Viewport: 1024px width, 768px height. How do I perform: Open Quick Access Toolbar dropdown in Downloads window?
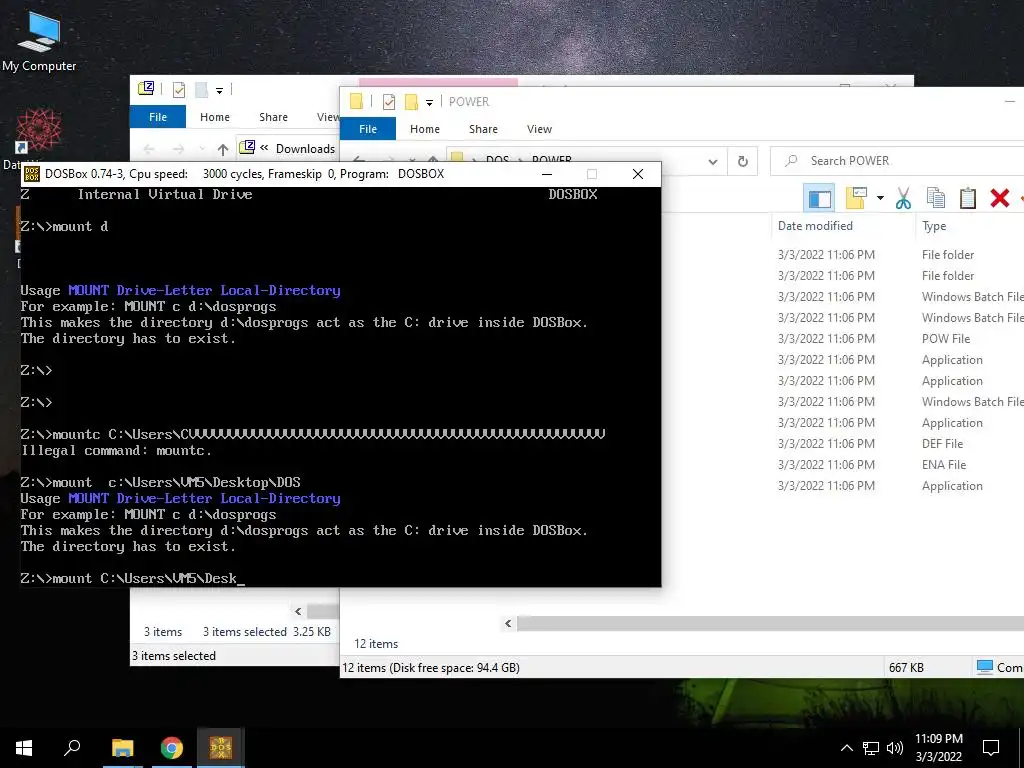pos(219,90)
